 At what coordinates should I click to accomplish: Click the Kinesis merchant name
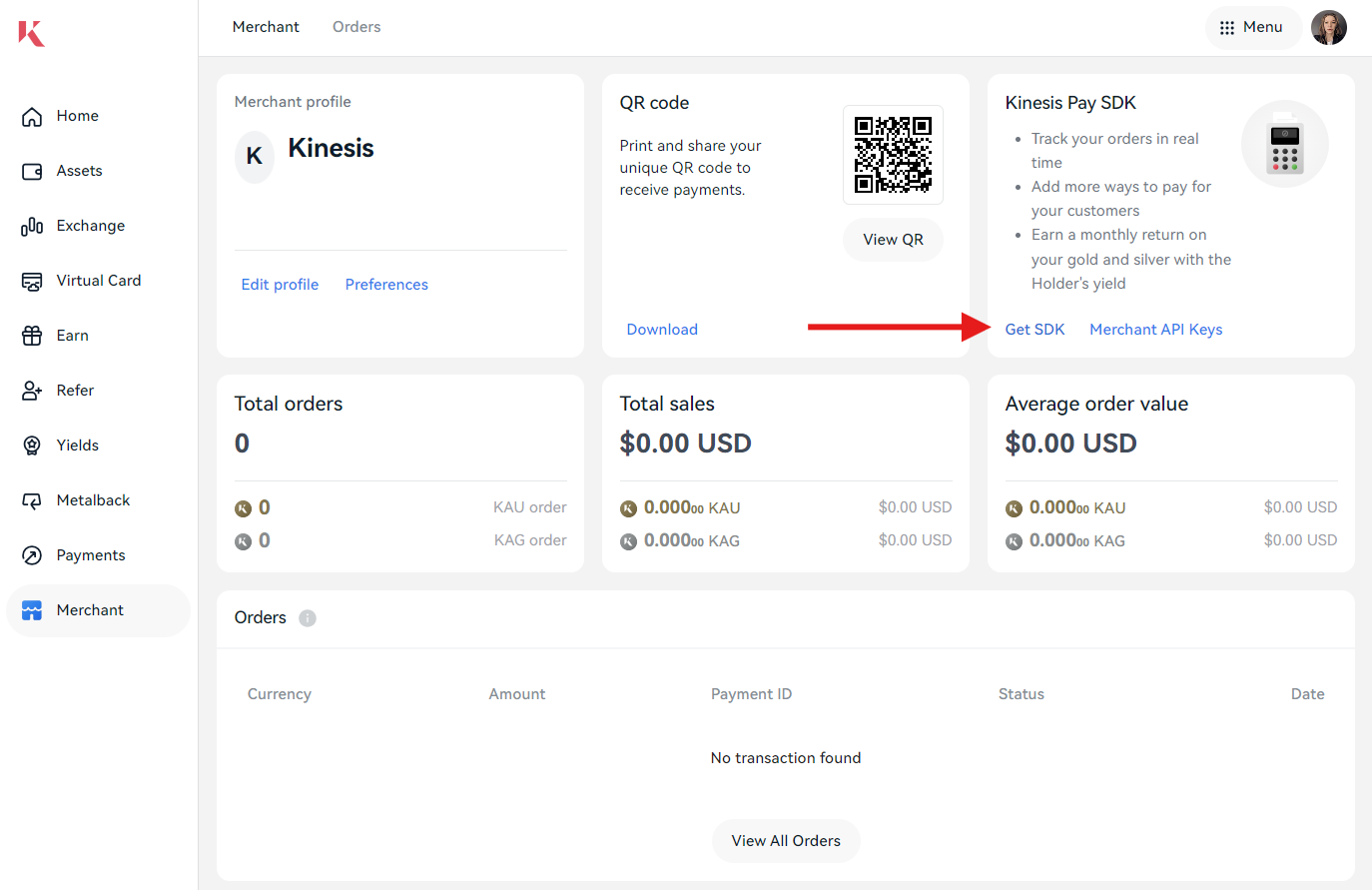[331, 148]
